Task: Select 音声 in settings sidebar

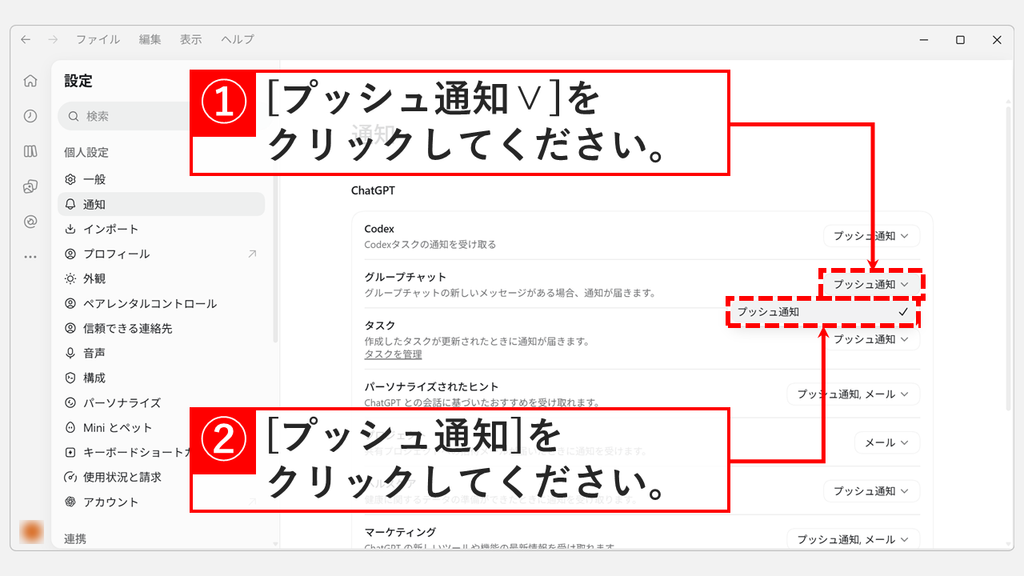Action: tap(161, 353)
